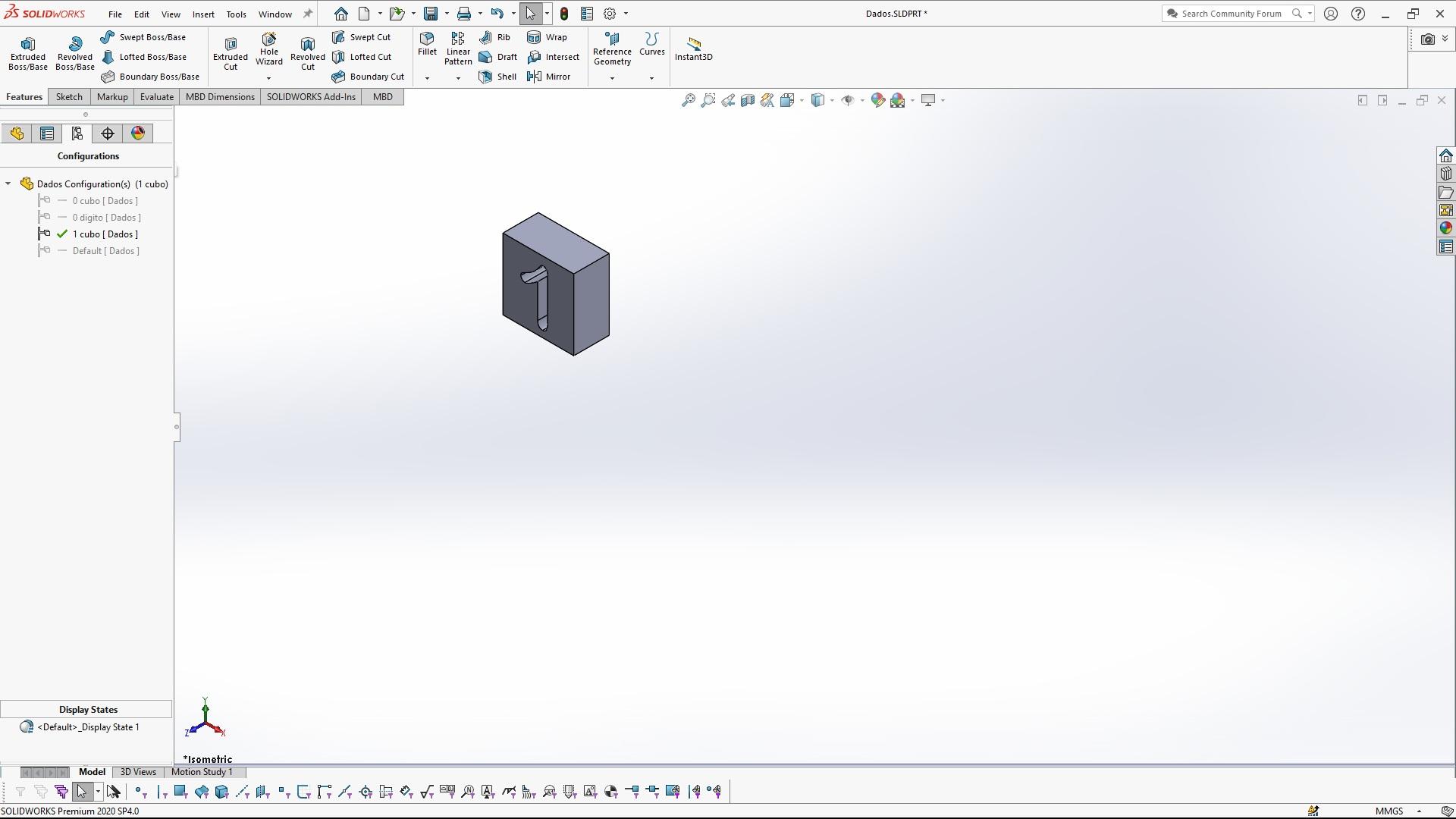Toggle the pin on the menu bar
The image size is (1456, 819).
tap(308, 14)
